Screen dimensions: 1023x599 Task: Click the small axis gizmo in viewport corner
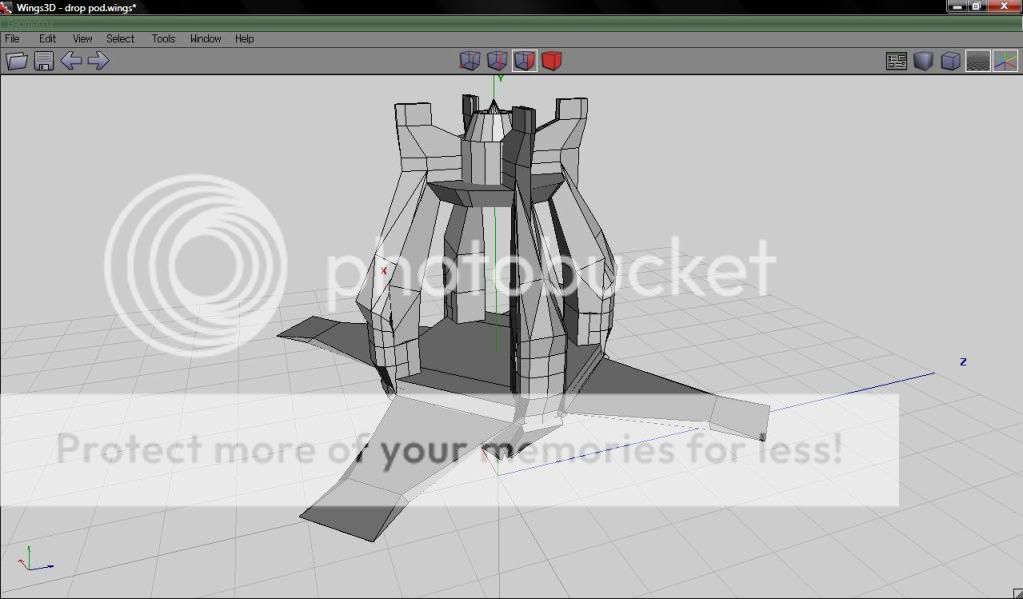[x=35, y=560]
